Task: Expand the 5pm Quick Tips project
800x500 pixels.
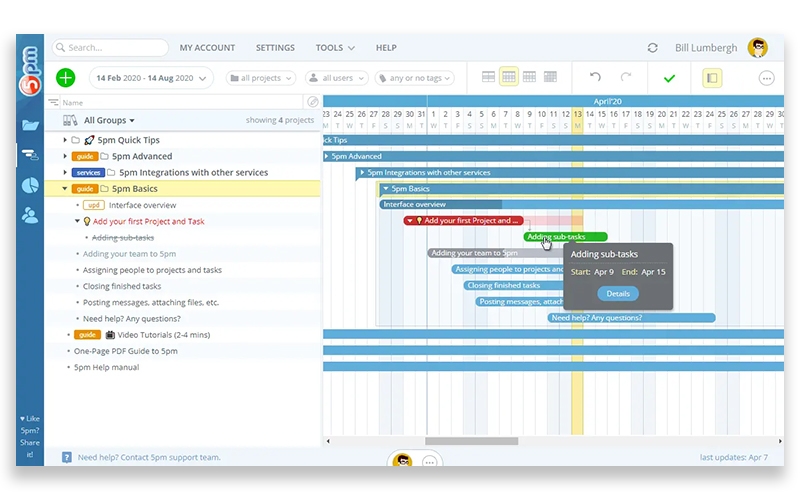Action: point(65,140)
